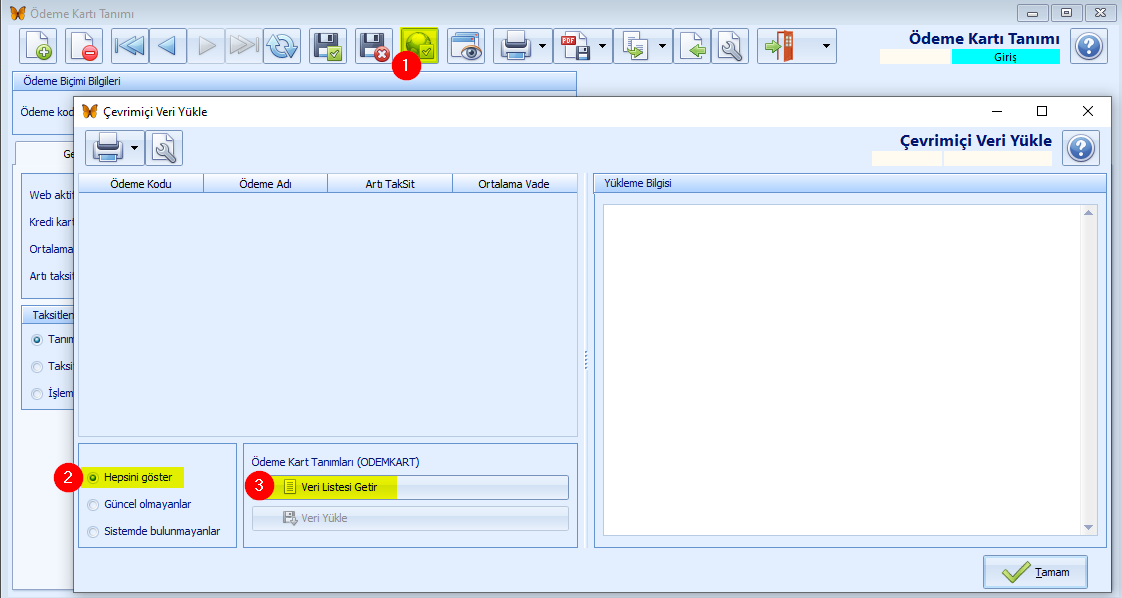
Task: Go to the first record
Action: coord(130,46)
